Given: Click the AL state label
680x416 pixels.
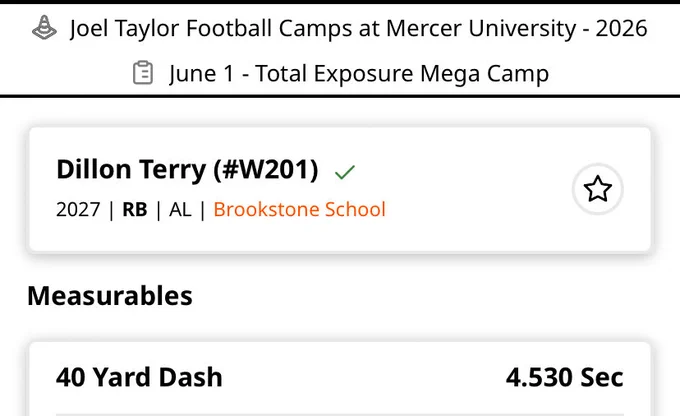Looking at the screenshot, I should (180, 210).
